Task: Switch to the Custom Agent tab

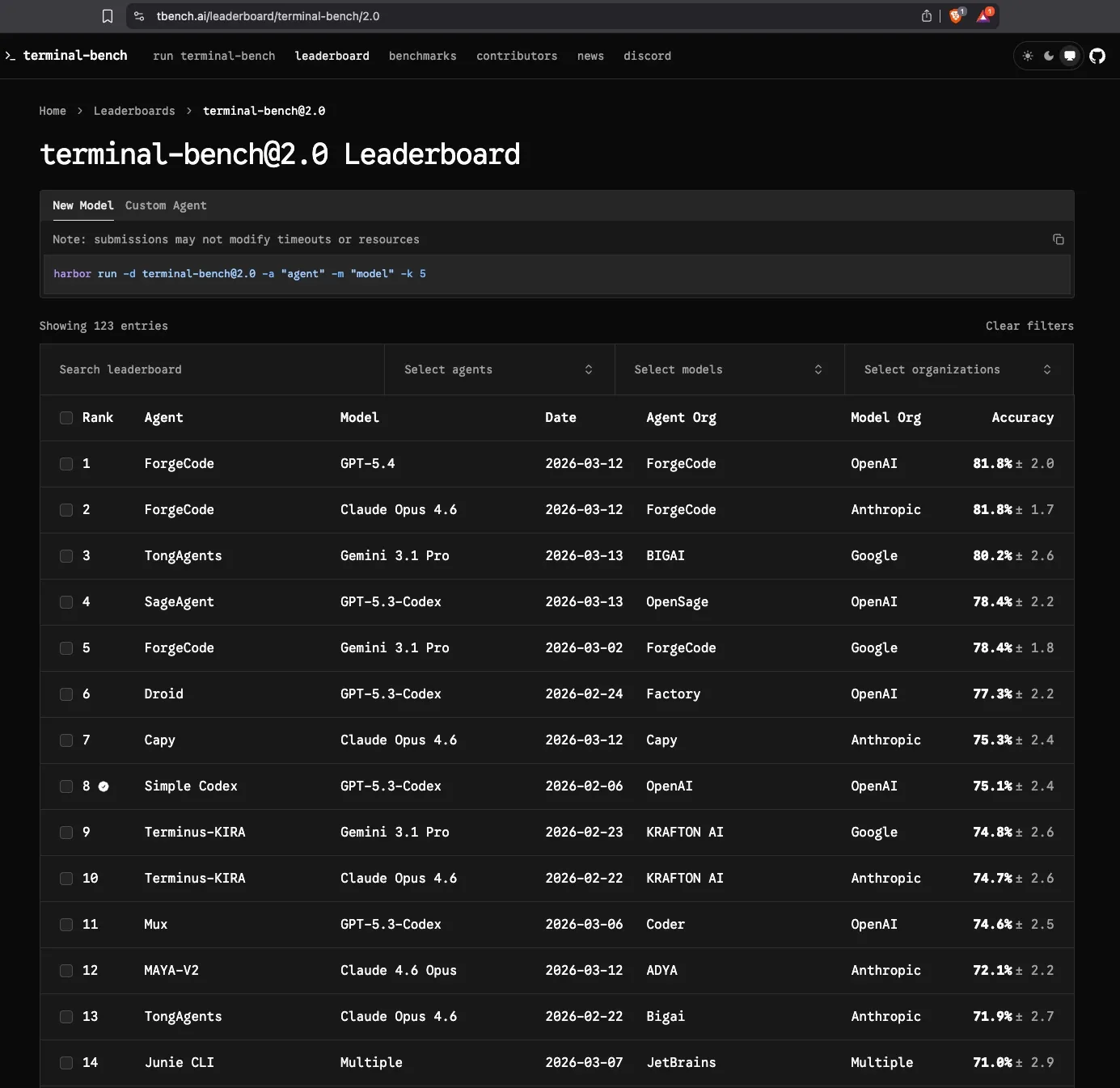Action: click(x=166, y=205)
